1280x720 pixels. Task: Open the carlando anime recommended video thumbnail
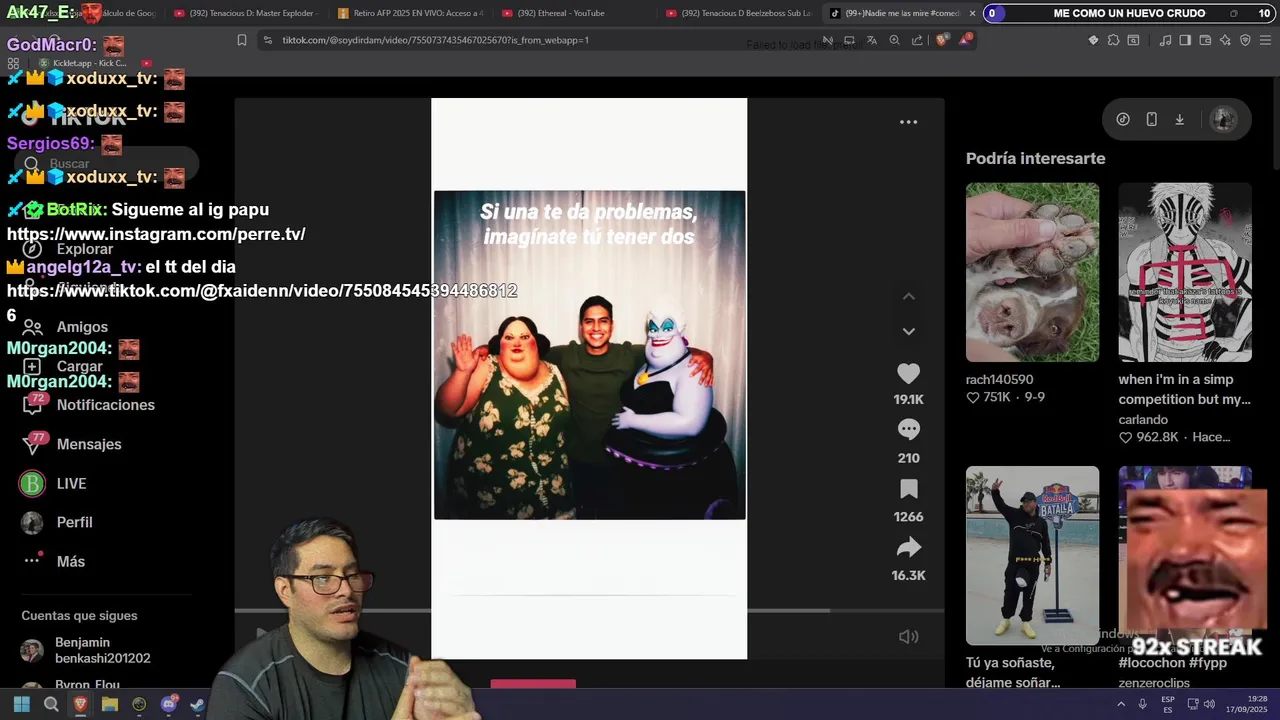click(x=1185, y=272)
